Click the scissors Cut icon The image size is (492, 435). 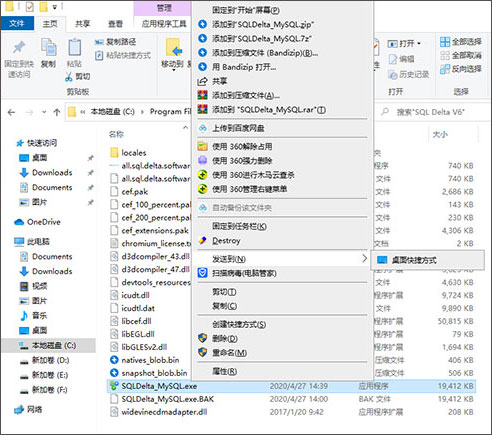pyautogui.click(x=69, y=77)
